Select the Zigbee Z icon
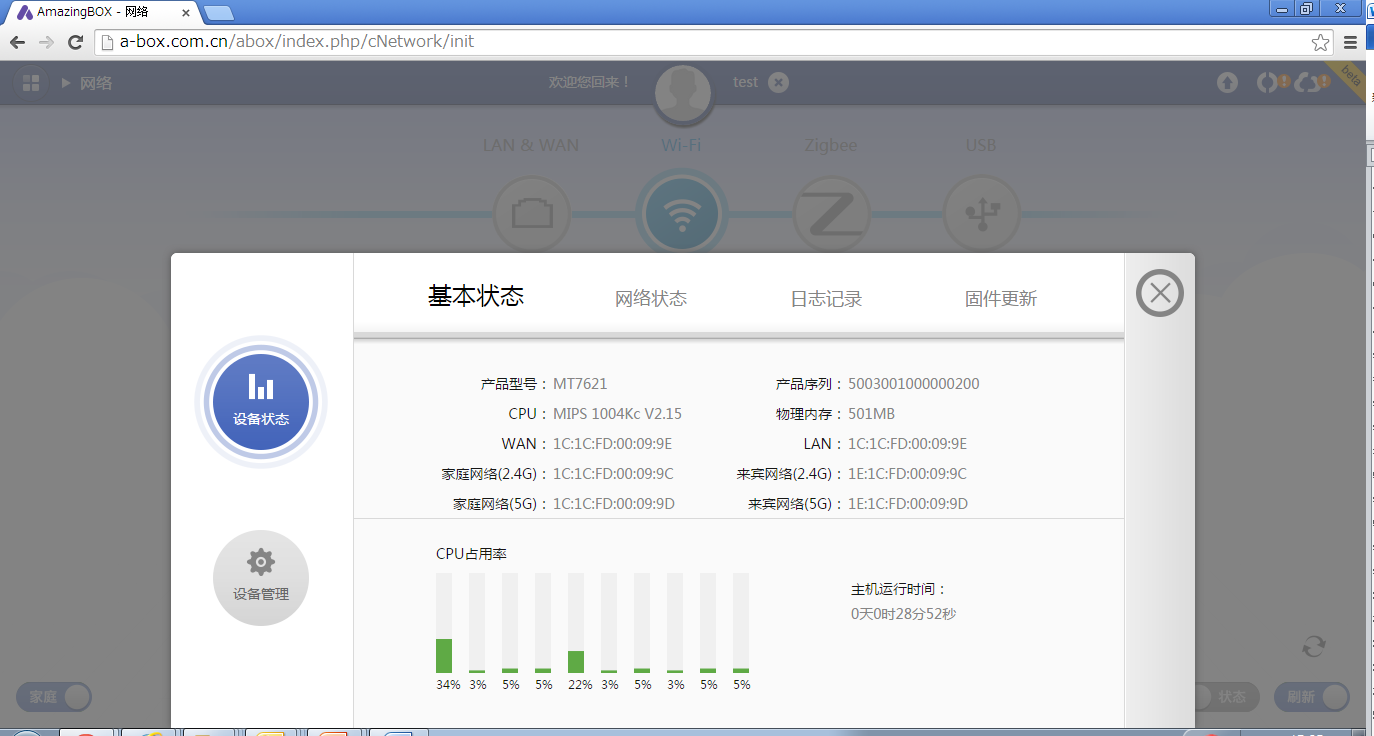 pyautogui.click(x=831, y=214)
